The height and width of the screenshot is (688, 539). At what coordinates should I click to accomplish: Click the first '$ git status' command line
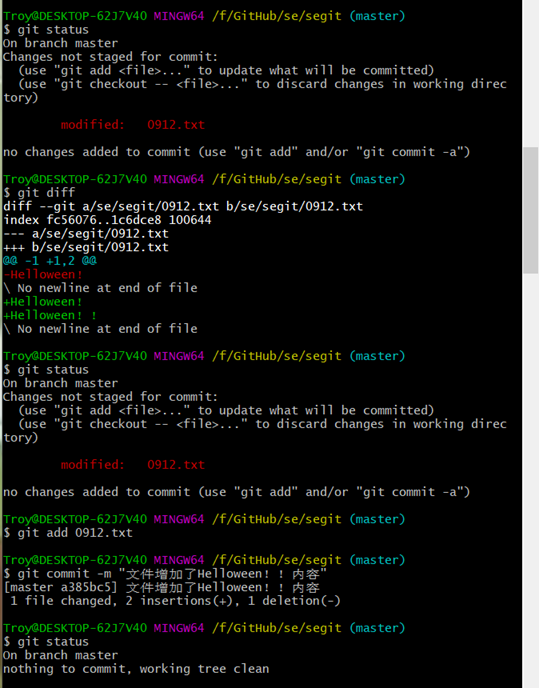pyautogui.click(x=46, y=30)
